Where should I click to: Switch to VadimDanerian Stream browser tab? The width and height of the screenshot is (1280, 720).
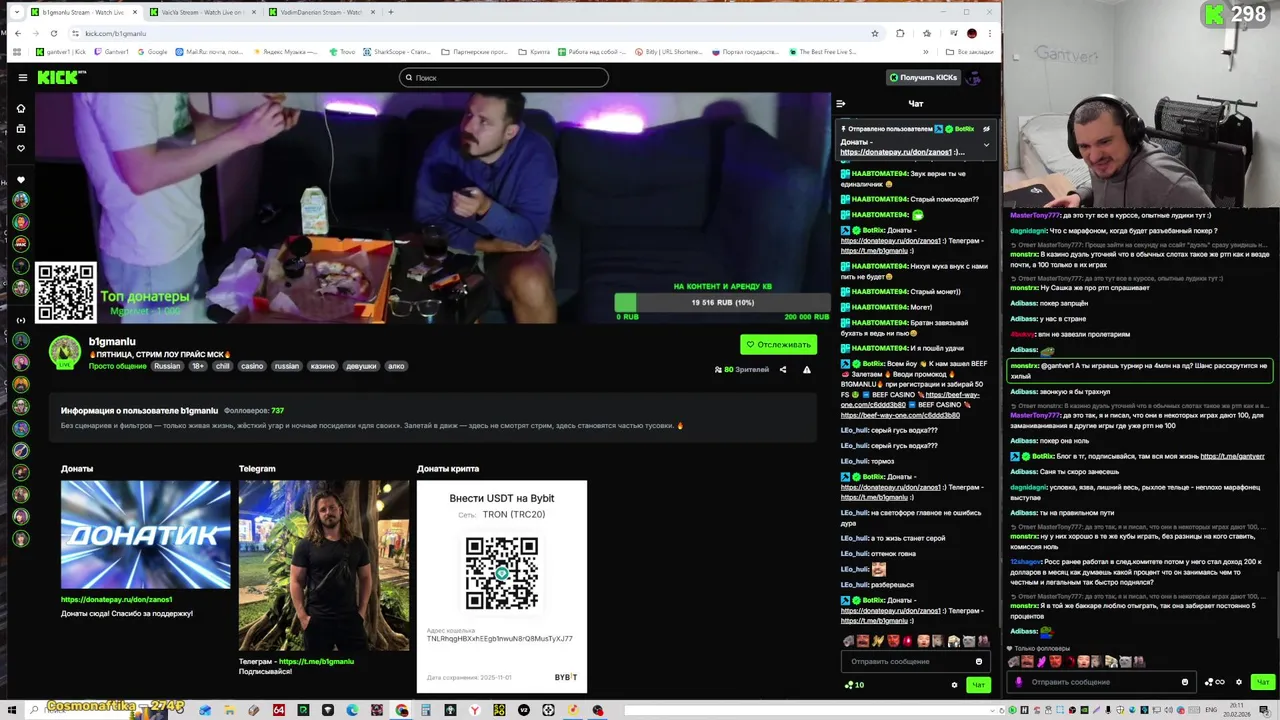[x=322, y=12]
